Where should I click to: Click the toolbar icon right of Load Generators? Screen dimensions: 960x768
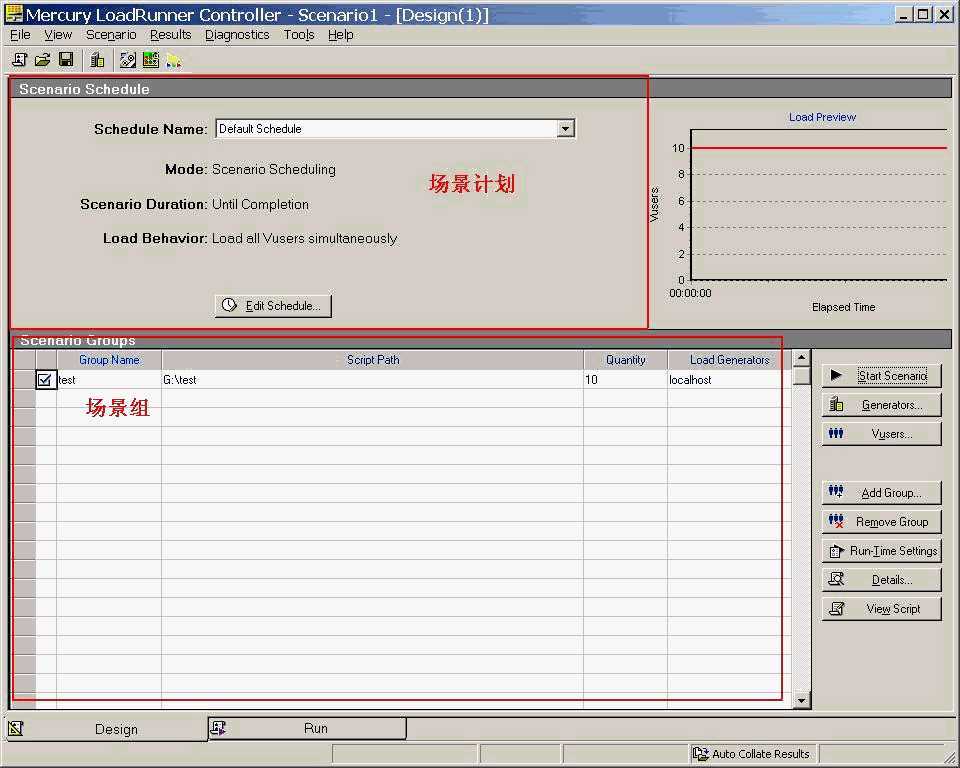(127, 59)
